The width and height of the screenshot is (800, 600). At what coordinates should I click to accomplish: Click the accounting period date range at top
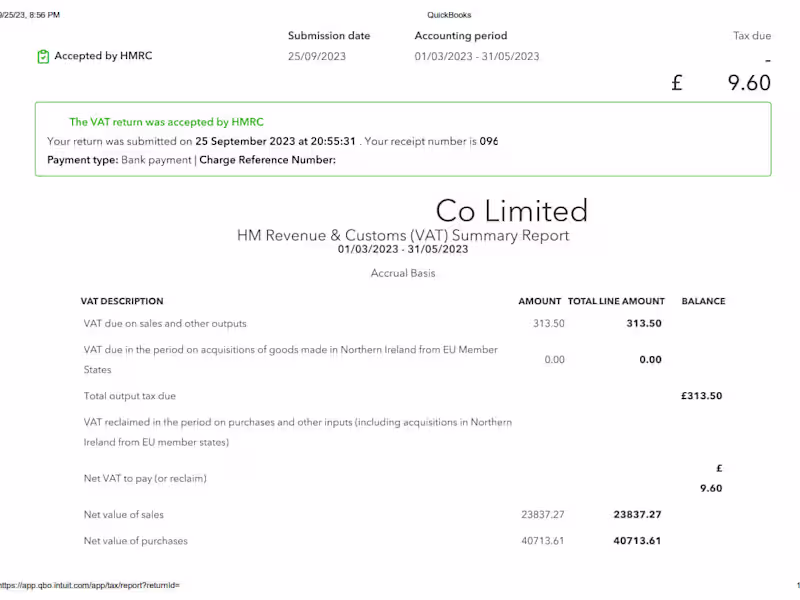(x=476, y=57)
